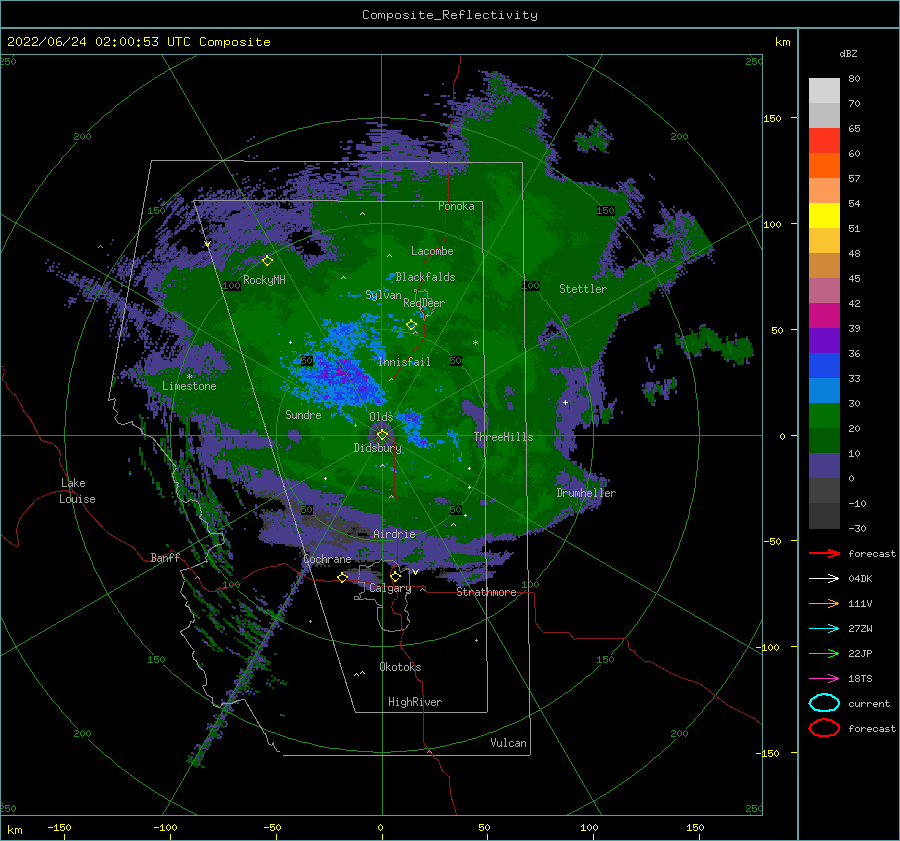Click the 80 dBZ white color swatch
The height and width of the screenshot is (841, 900).
824,90
